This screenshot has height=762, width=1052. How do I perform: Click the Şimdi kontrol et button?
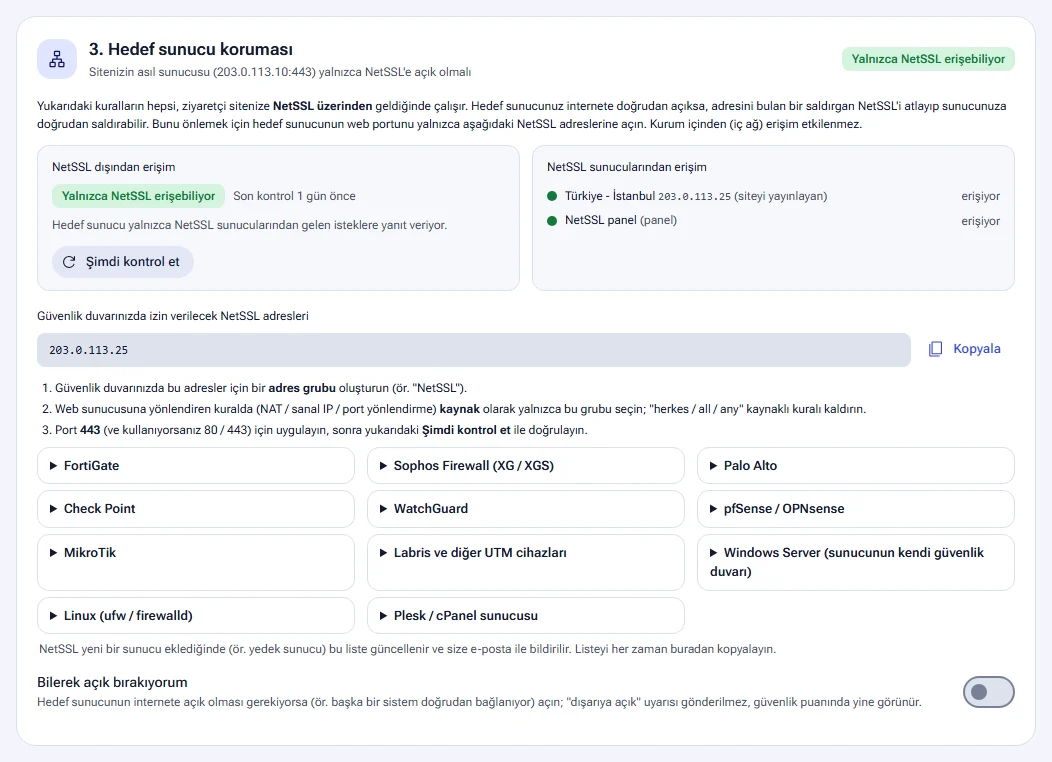point(123,262)
